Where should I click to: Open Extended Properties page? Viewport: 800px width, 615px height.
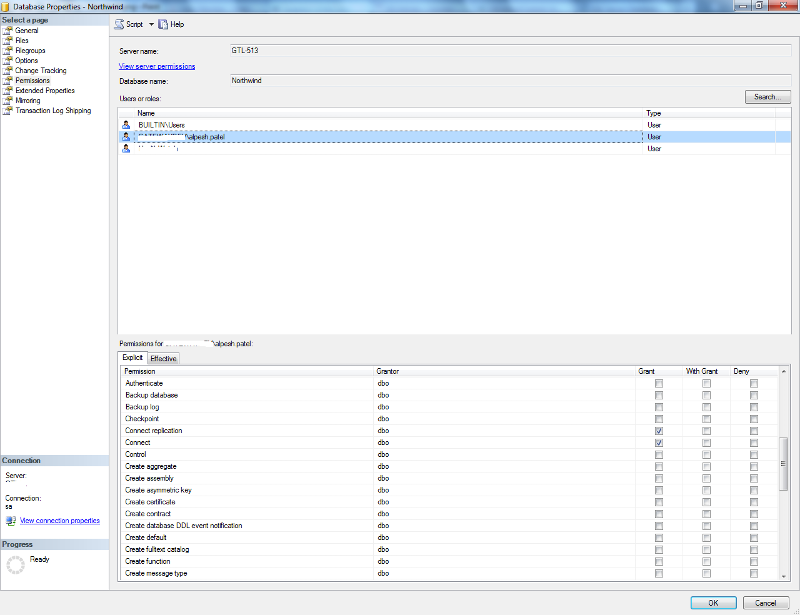click(45, 90)
